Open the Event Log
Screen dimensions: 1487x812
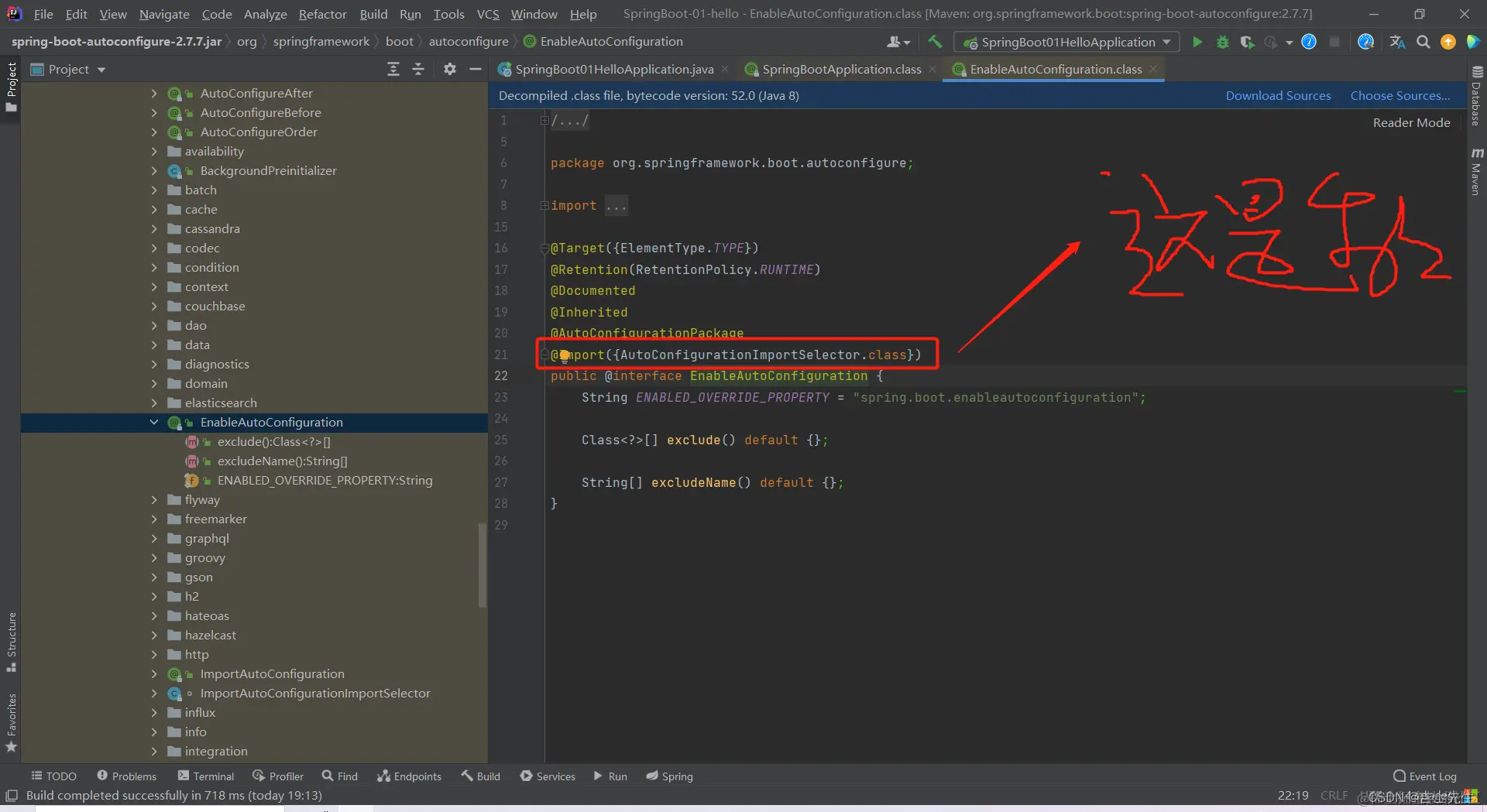pyautogui.click(x=1424, y=776)
